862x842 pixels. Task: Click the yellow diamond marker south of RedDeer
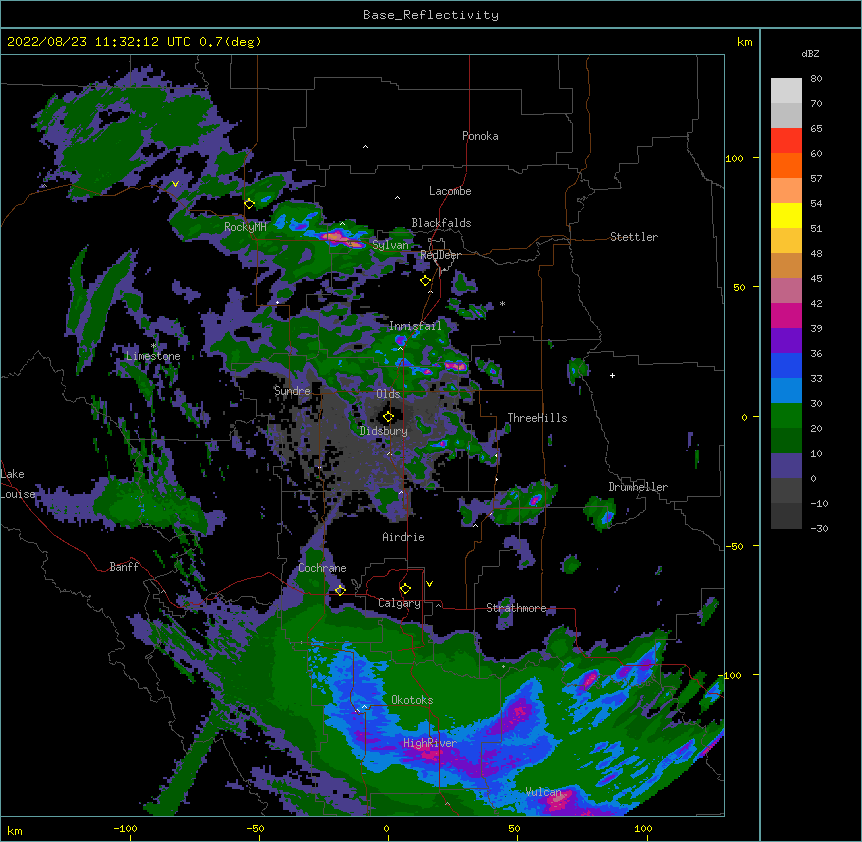[x=426, y=281]
